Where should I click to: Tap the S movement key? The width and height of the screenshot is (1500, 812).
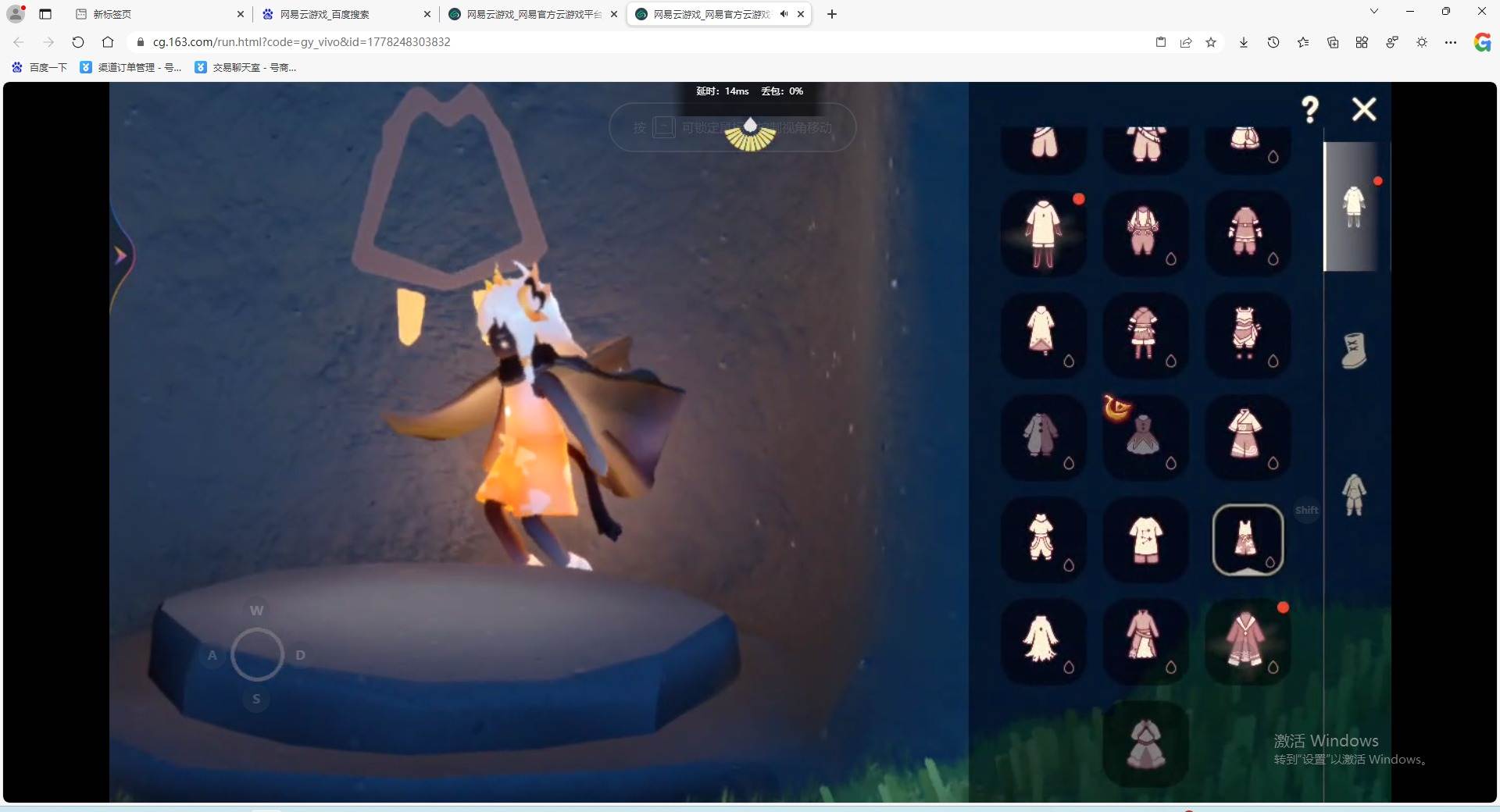click(x=256, y=699)
